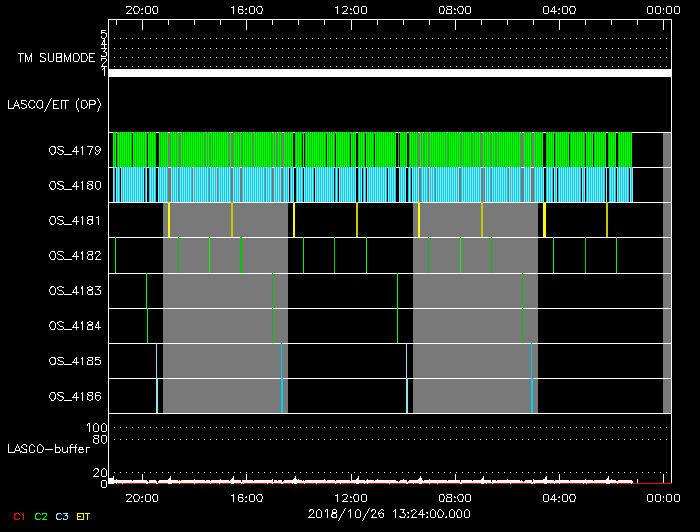Image resolution: width=700 pixels, height=532 pixels.
Task: Click the LASCO-buffer label
Action: pos(43,449)
